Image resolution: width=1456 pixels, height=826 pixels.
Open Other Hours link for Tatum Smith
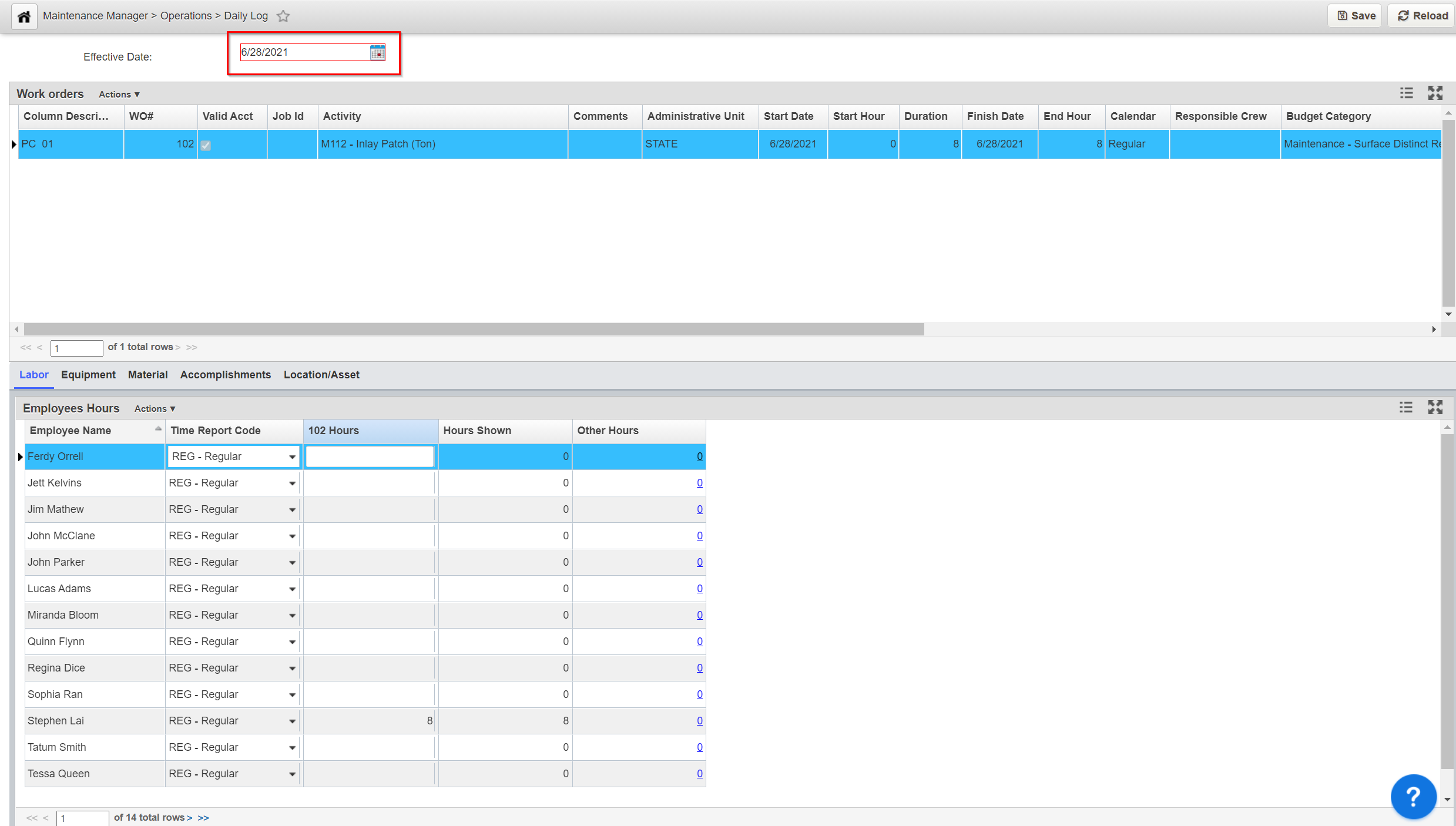click(x=699, y=747)
